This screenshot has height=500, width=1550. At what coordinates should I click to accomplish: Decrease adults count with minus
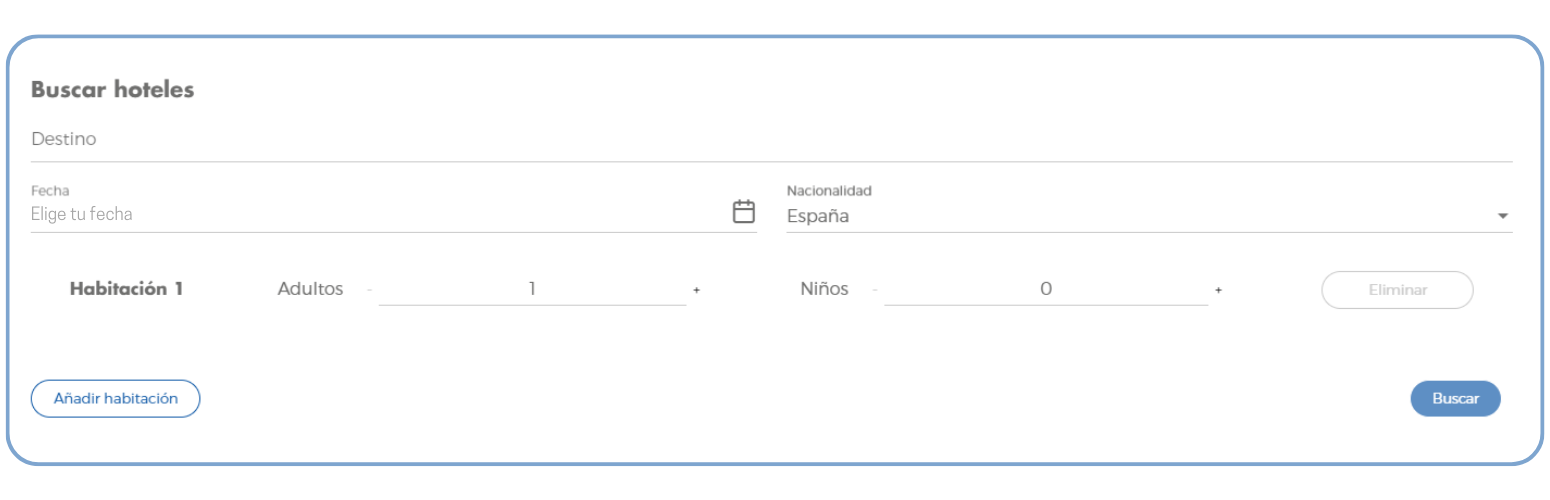(x=368, y=290)
